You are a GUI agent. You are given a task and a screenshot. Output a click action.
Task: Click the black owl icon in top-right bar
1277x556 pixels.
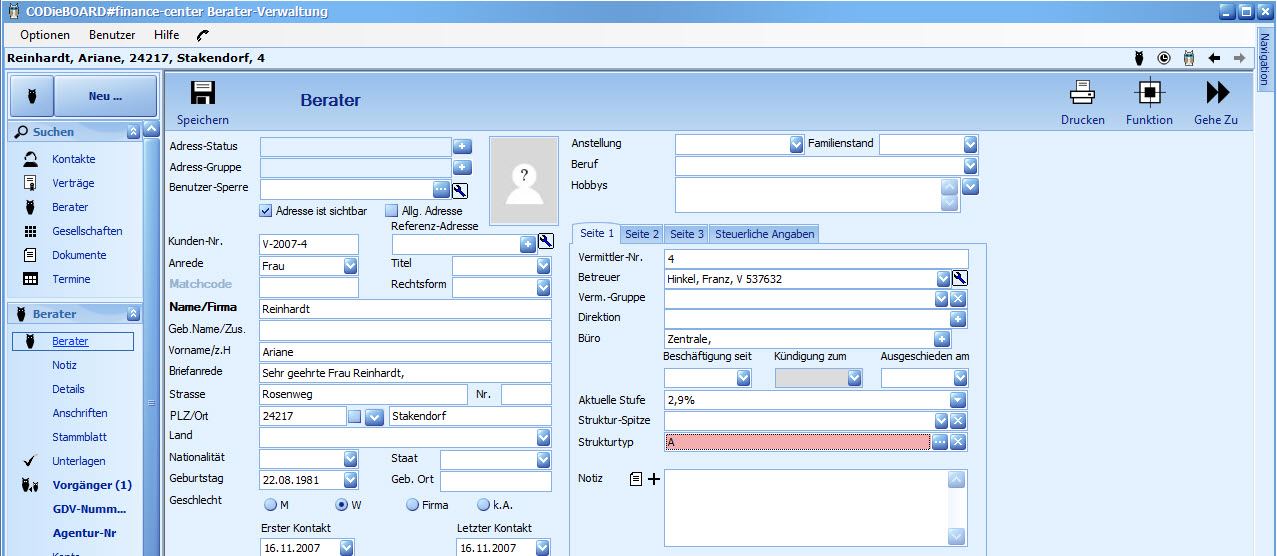[1139, 58]
